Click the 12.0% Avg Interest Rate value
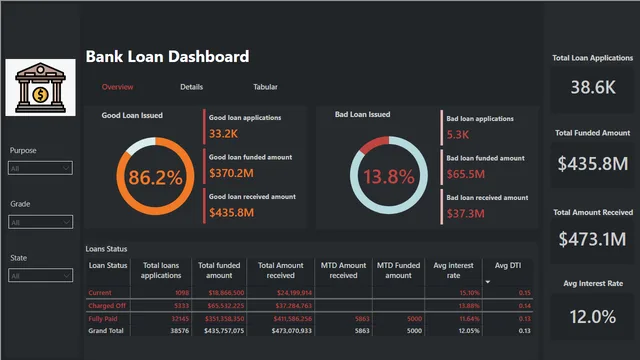Viewport: 640px width, 360px height. (x=593, y=317)
